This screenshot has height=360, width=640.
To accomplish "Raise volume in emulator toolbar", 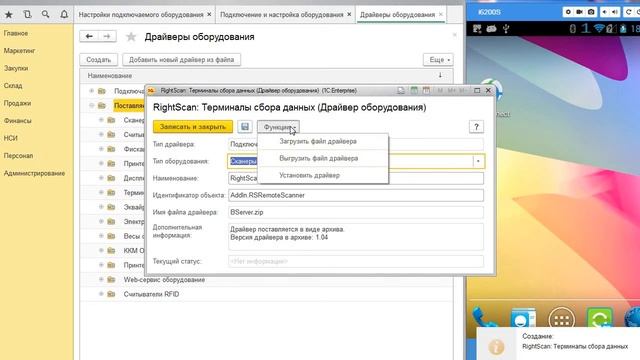I will point(615,12).
